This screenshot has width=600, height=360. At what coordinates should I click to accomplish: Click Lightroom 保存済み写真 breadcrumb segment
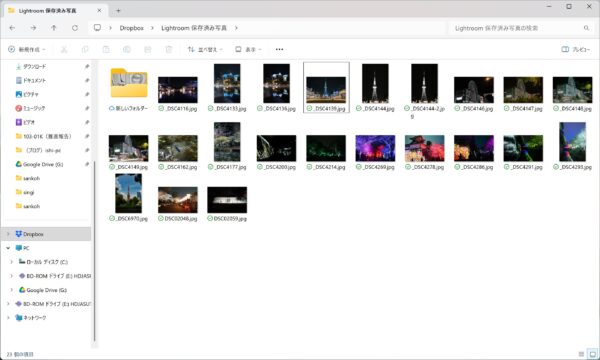click(x=194, y=28)
